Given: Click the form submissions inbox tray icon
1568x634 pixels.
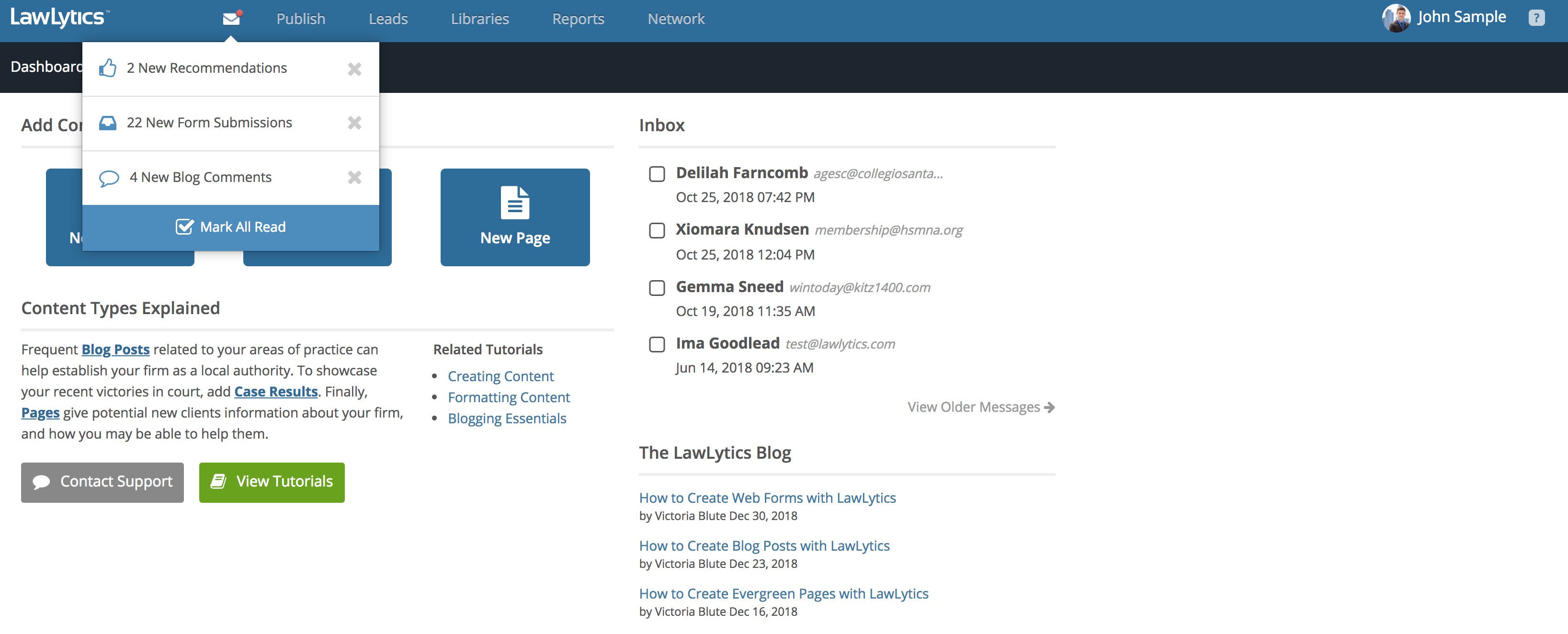Looking at the screenshot, I should (108, 123).
